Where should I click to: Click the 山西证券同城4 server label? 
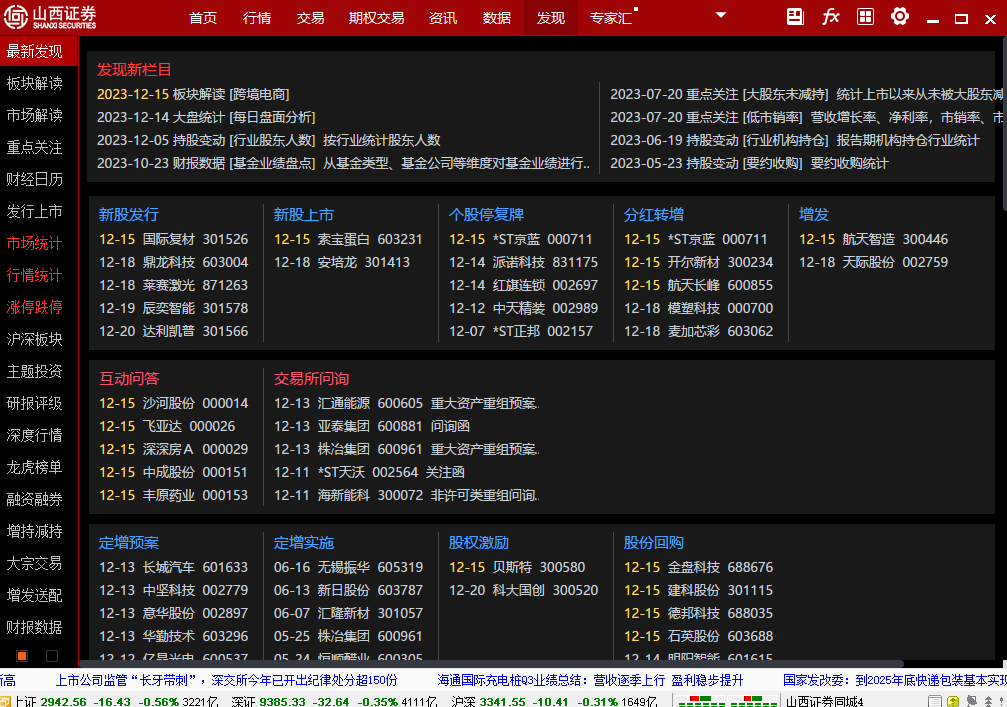coord(825,702)
